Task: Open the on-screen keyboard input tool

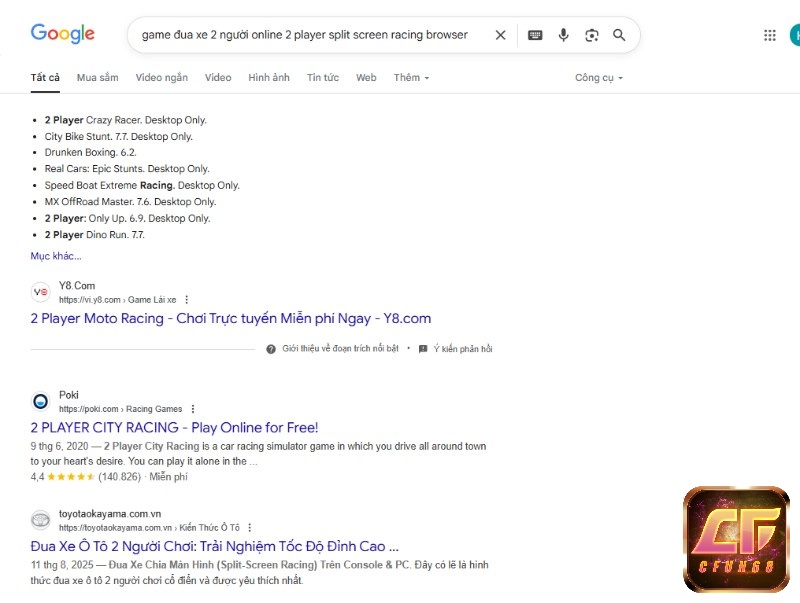Action: [x=535, y=35]
